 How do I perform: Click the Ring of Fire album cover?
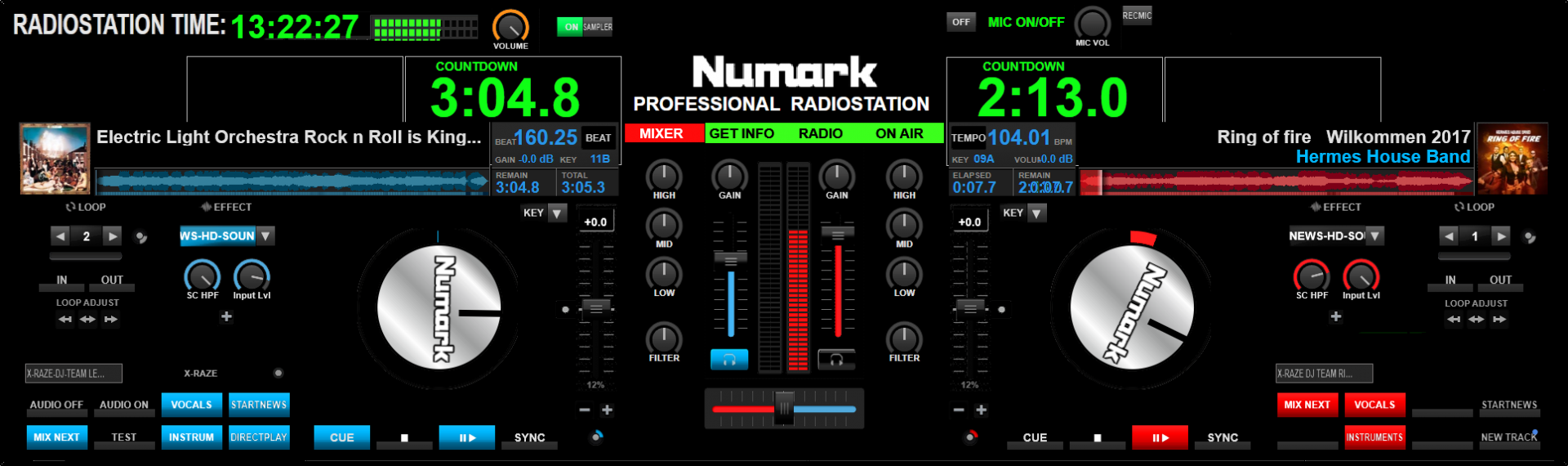click(x=1512, y=159)
